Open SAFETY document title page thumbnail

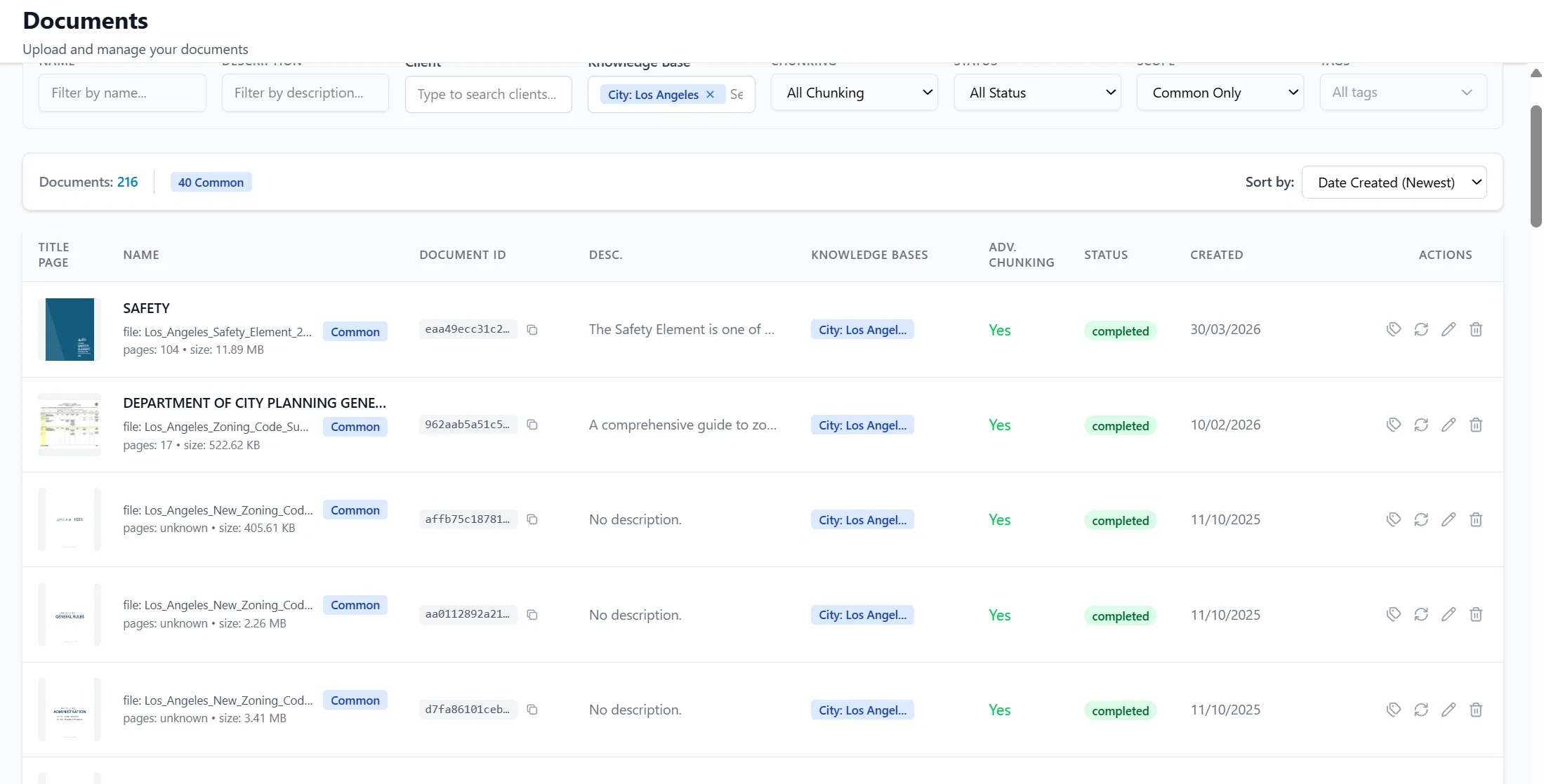(70, 329)
